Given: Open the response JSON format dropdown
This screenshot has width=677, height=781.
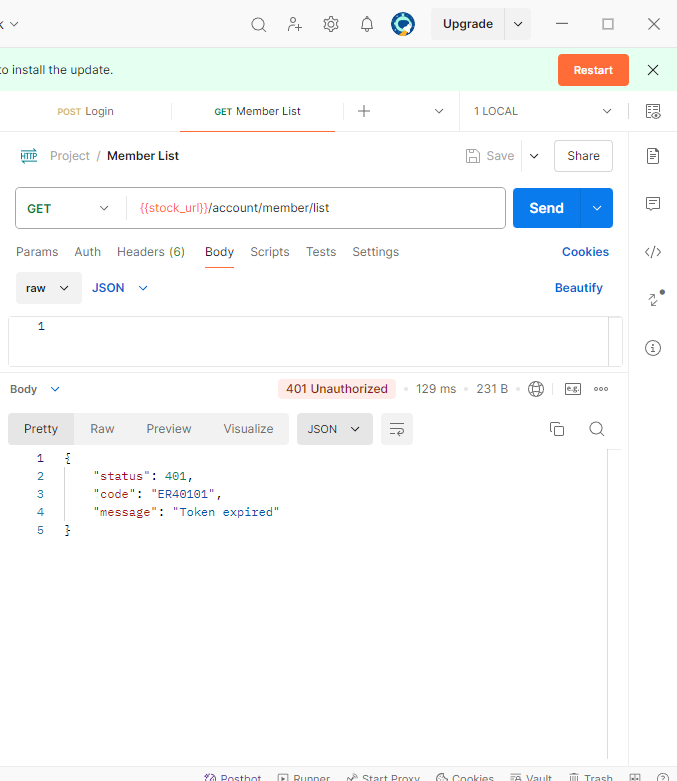Looking at the screenshot, I should 335,429.
